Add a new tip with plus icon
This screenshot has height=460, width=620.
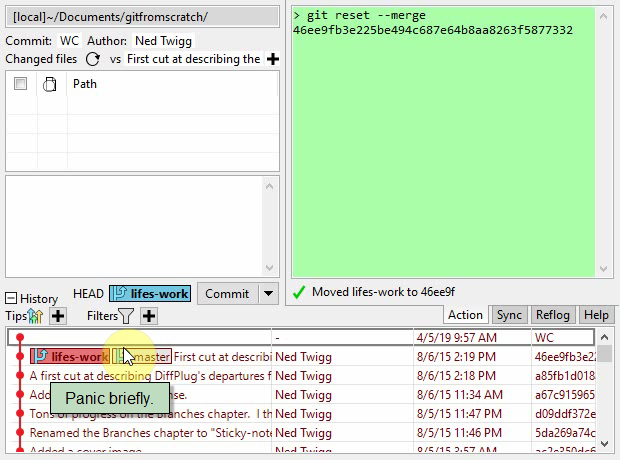point(58,316)
